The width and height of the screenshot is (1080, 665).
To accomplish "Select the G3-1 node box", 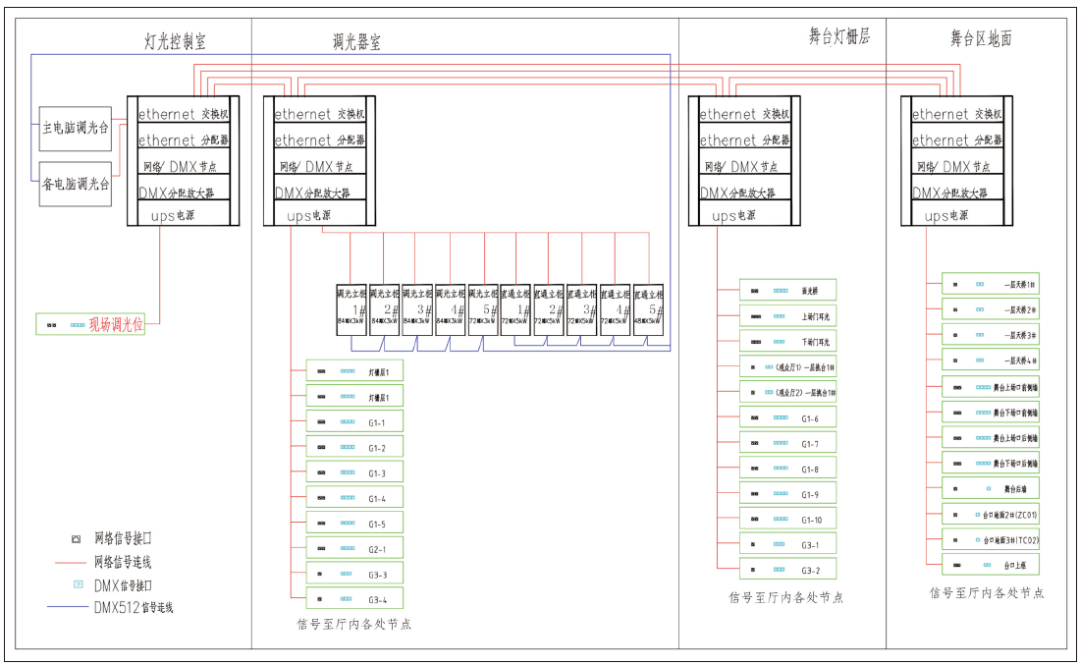I will [788, 544].
